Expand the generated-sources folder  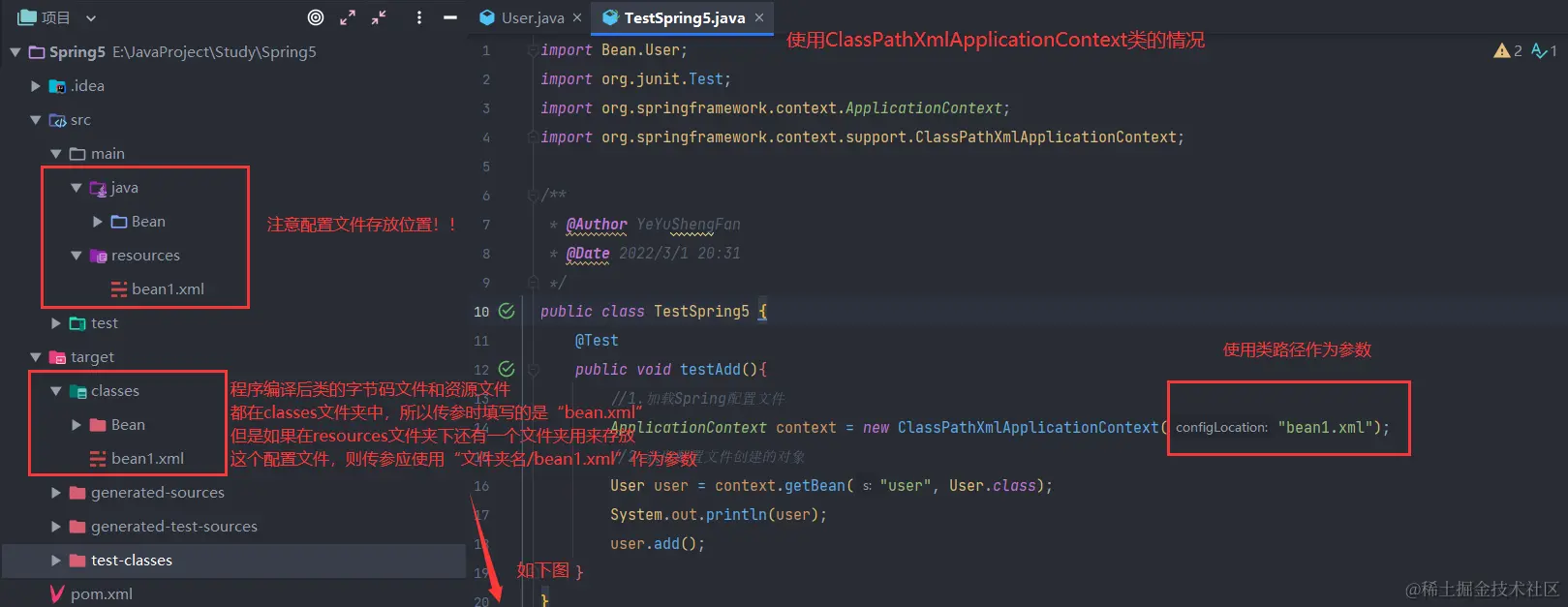(56, 493)
